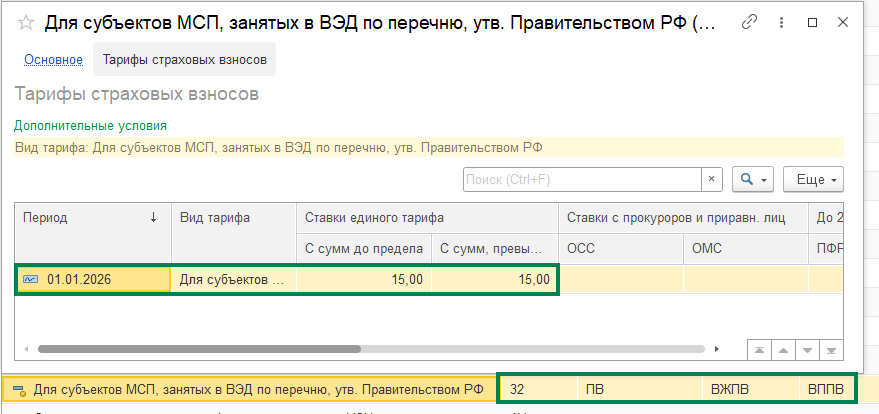Move down one row with down arrow
879x414 pixels.
click(x=806, y=349)
